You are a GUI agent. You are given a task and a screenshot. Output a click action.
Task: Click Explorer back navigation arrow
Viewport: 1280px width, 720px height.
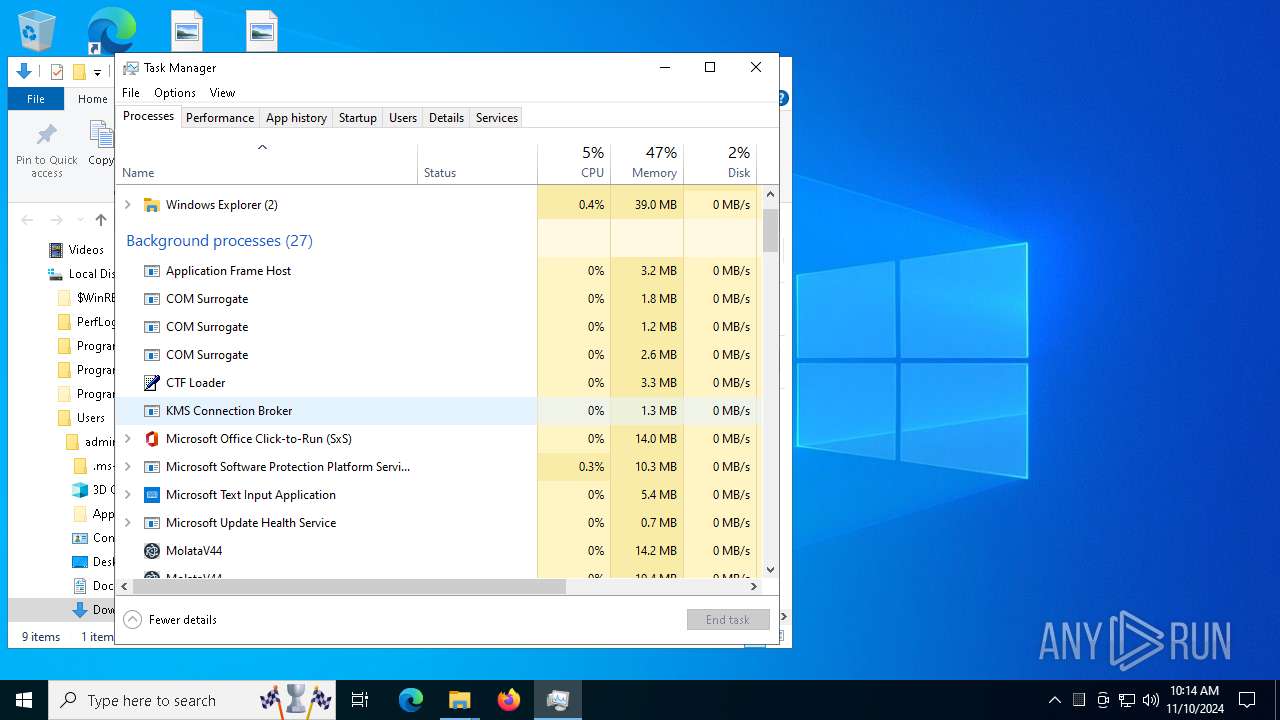click(x=27, y=220)
